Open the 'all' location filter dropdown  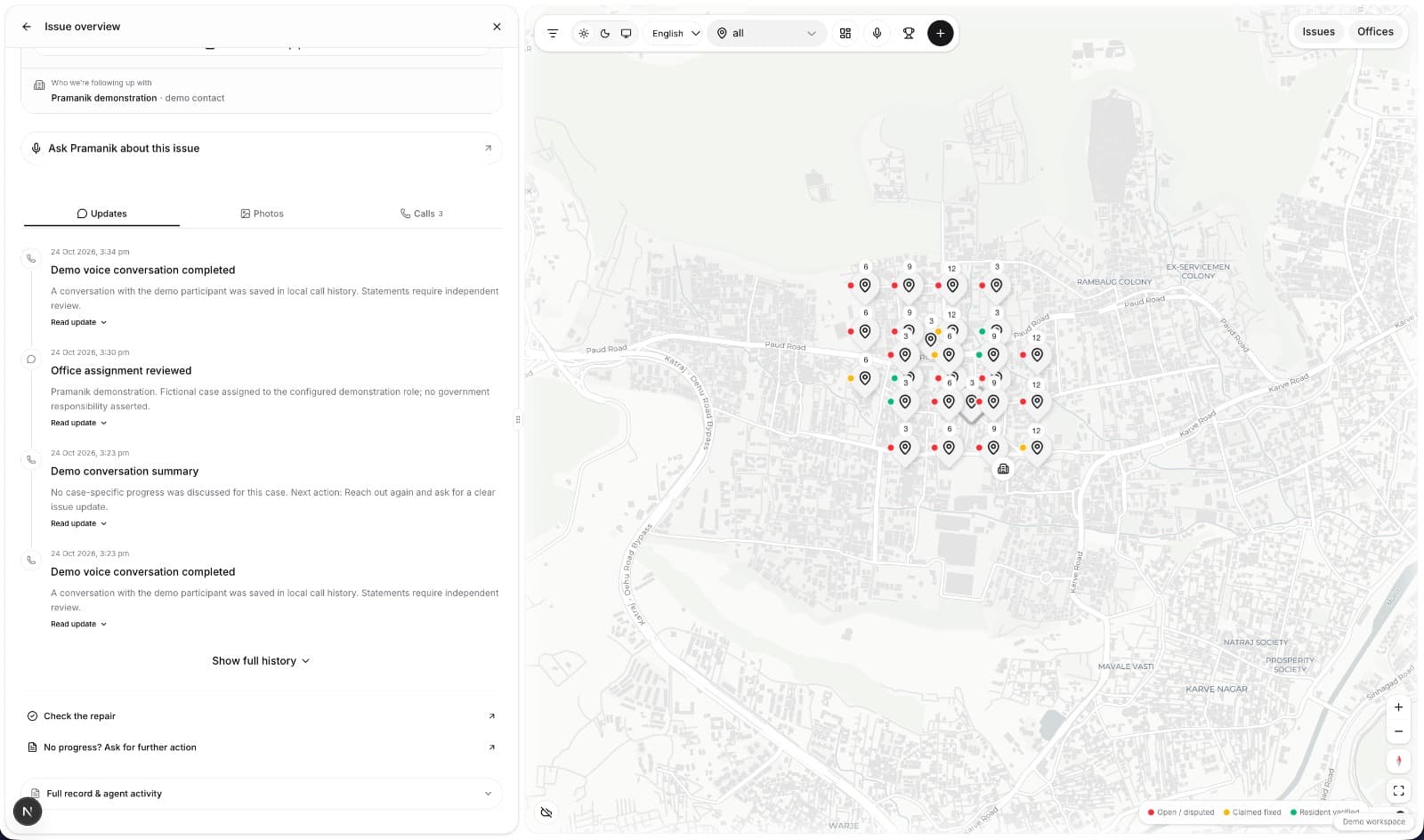[x=766, y=33]
